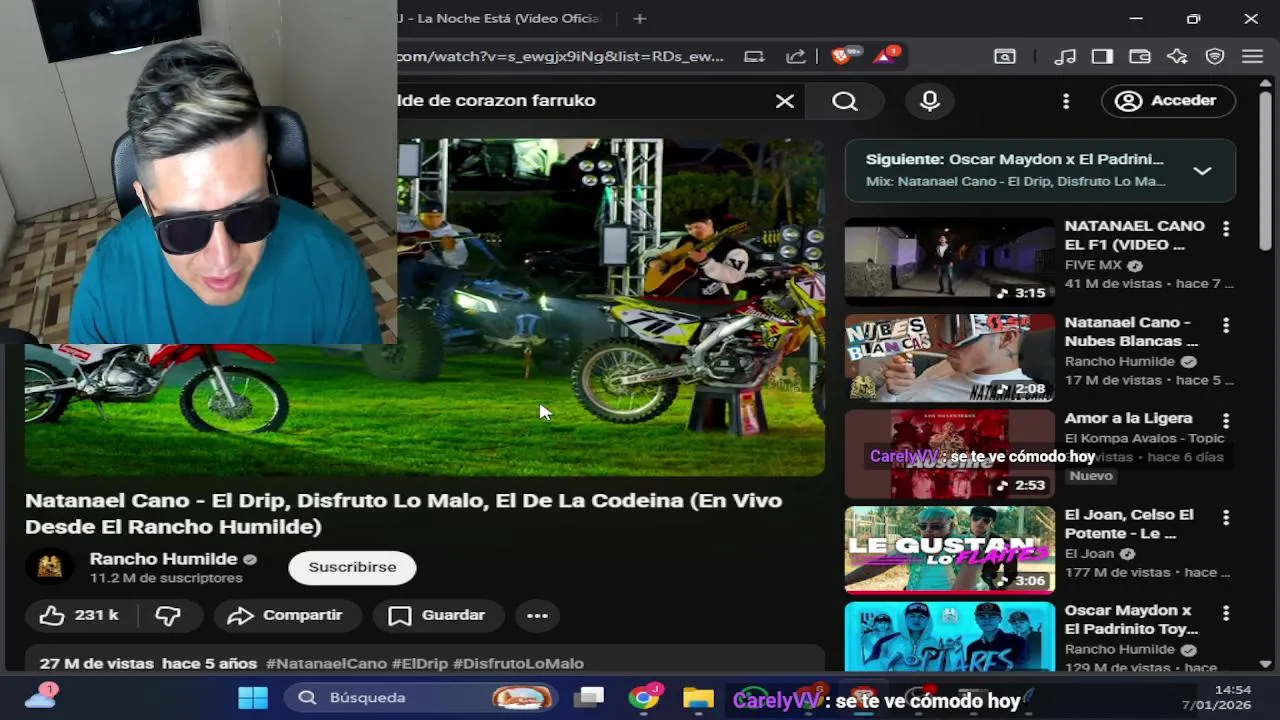1280x720 pixels.
Task: Open more actions for the video
Action: coord(537,615)
